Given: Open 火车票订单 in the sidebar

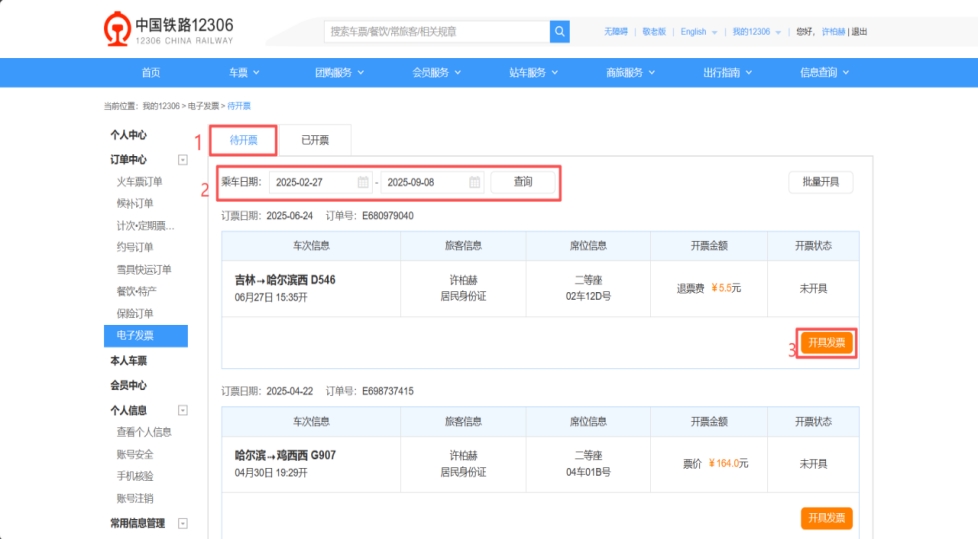Looking at the screenshot, I should point(140,182).
